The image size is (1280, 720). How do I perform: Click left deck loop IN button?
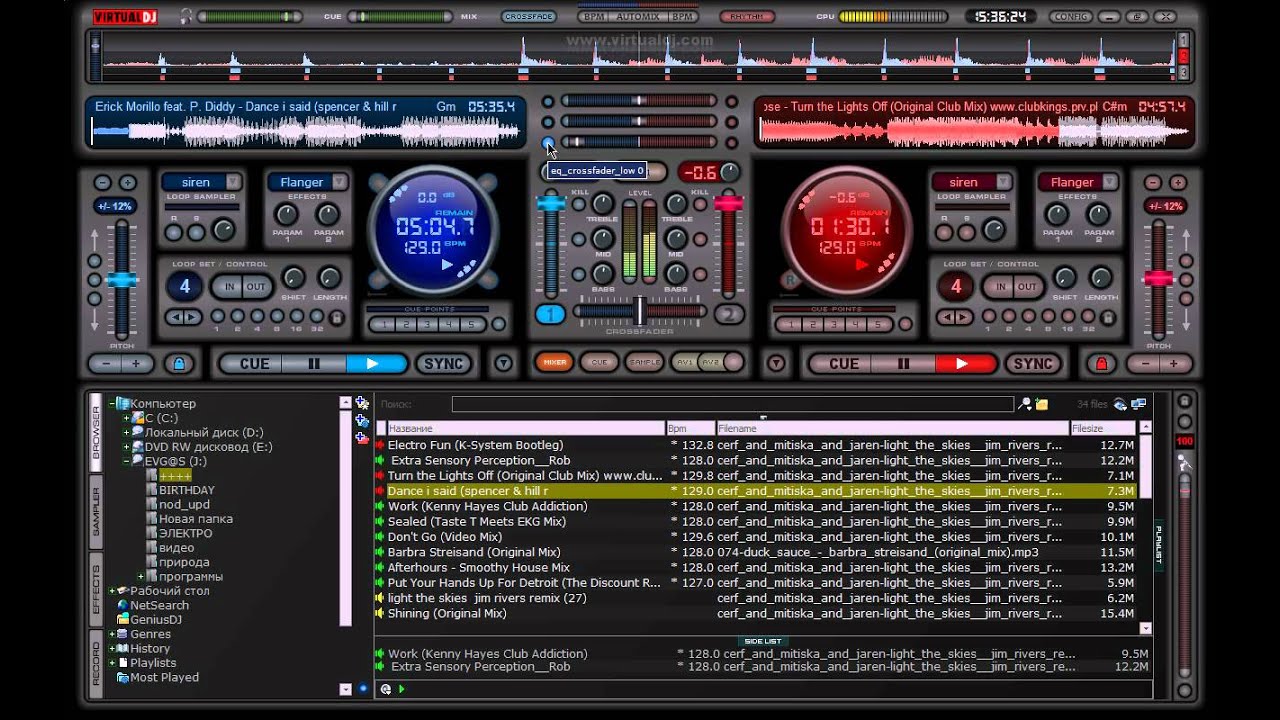pyautogui.click(x=229, y=286)
